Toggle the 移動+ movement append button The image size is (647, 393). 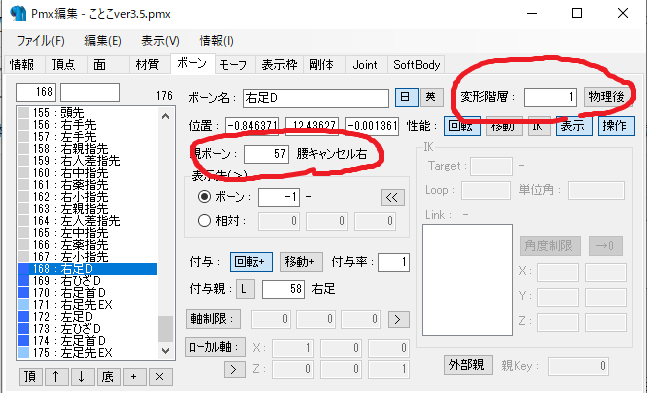click(x=301, y=262)
